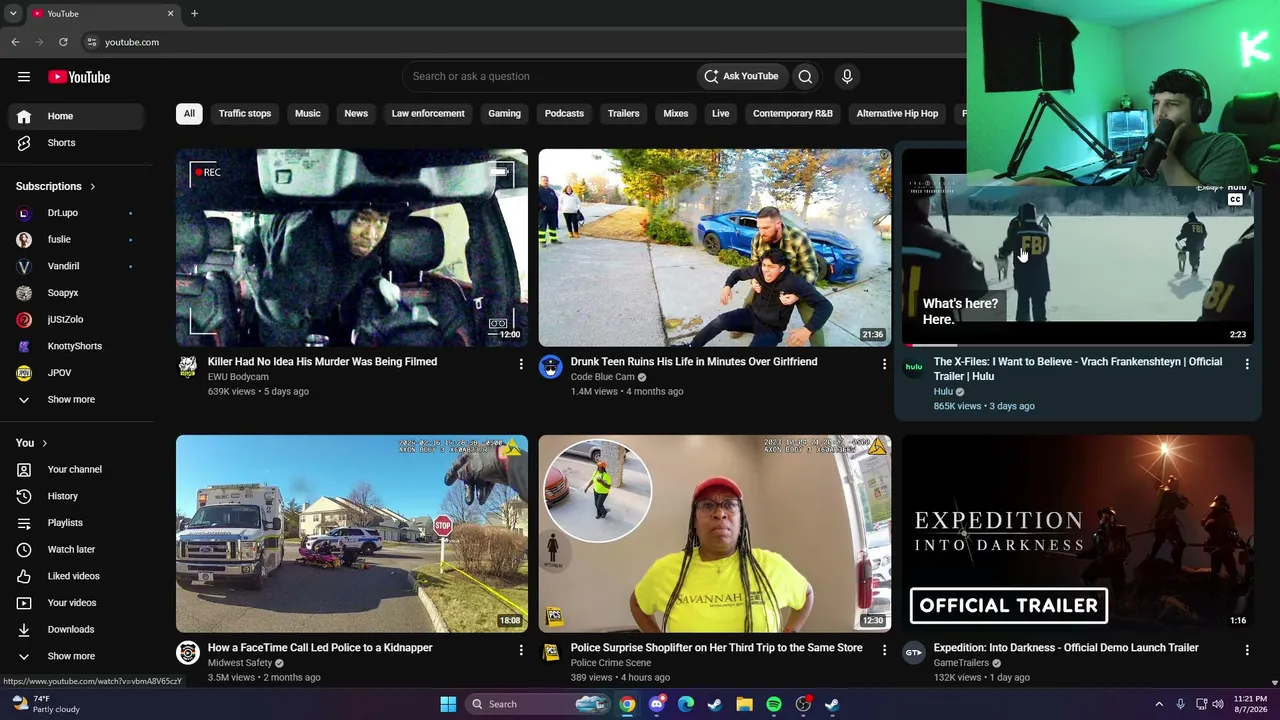1280x720 pixels.
Task: Select the Gaming filter chip
Action: click(x=504, y=113)
